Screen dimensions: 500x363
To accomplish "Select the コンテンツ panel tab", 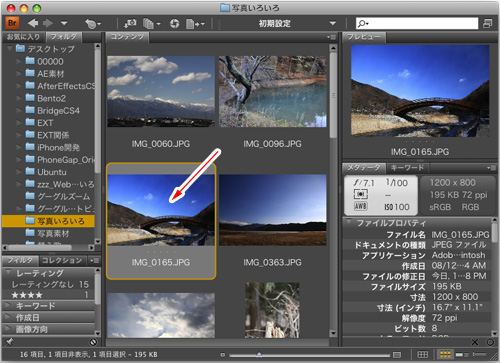I will click(x=127, y=37).
